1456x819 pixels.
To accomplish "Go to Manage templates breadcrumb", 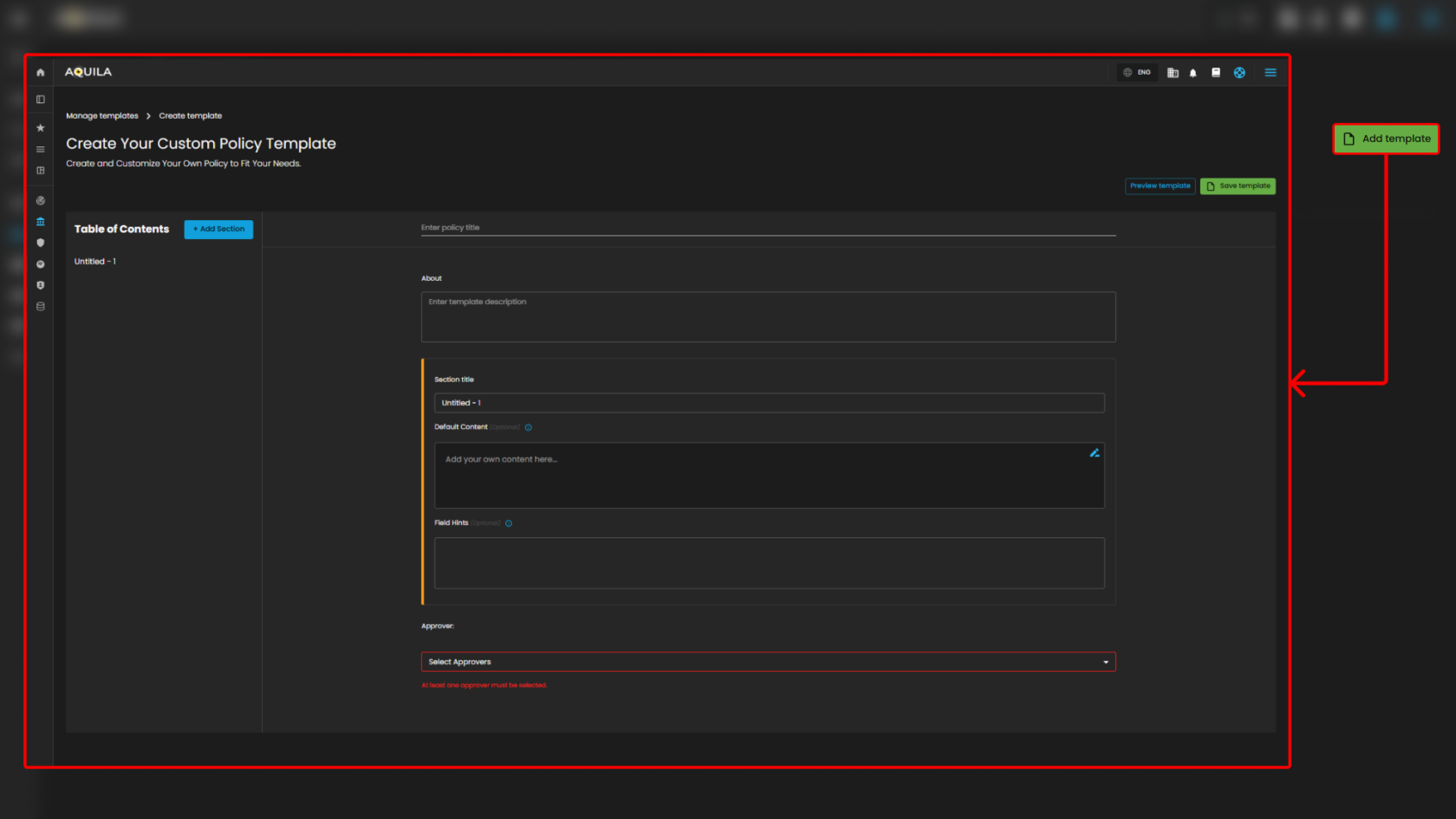I will (102, 116).
